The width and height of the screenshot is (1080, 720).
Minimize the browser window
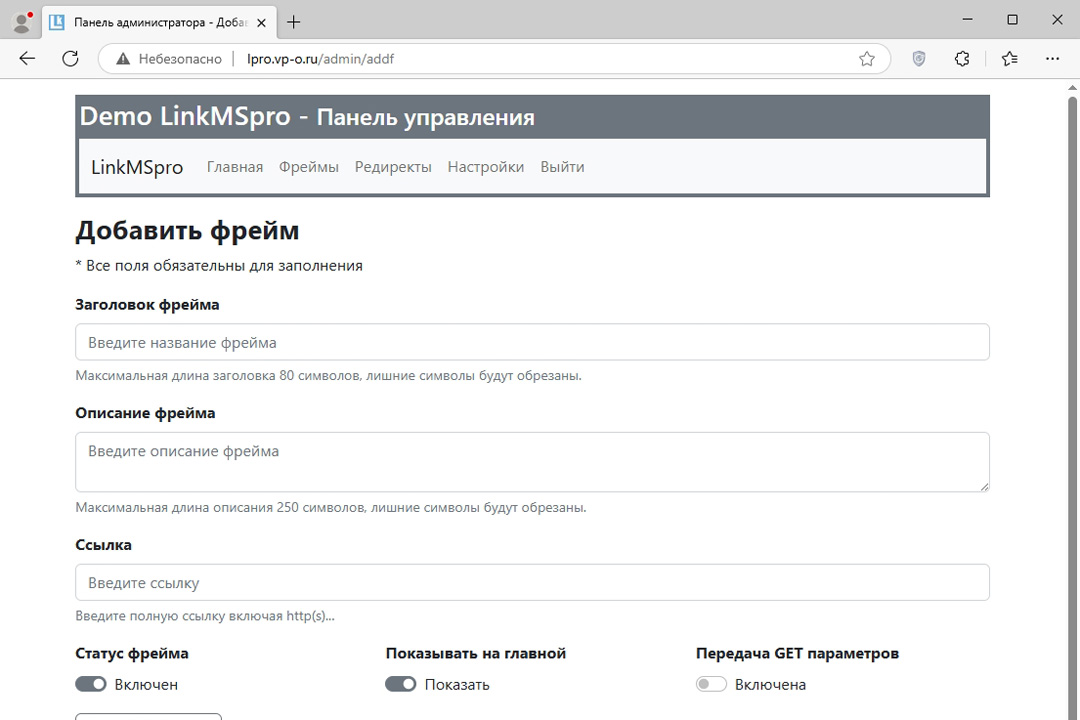point(967,20)
